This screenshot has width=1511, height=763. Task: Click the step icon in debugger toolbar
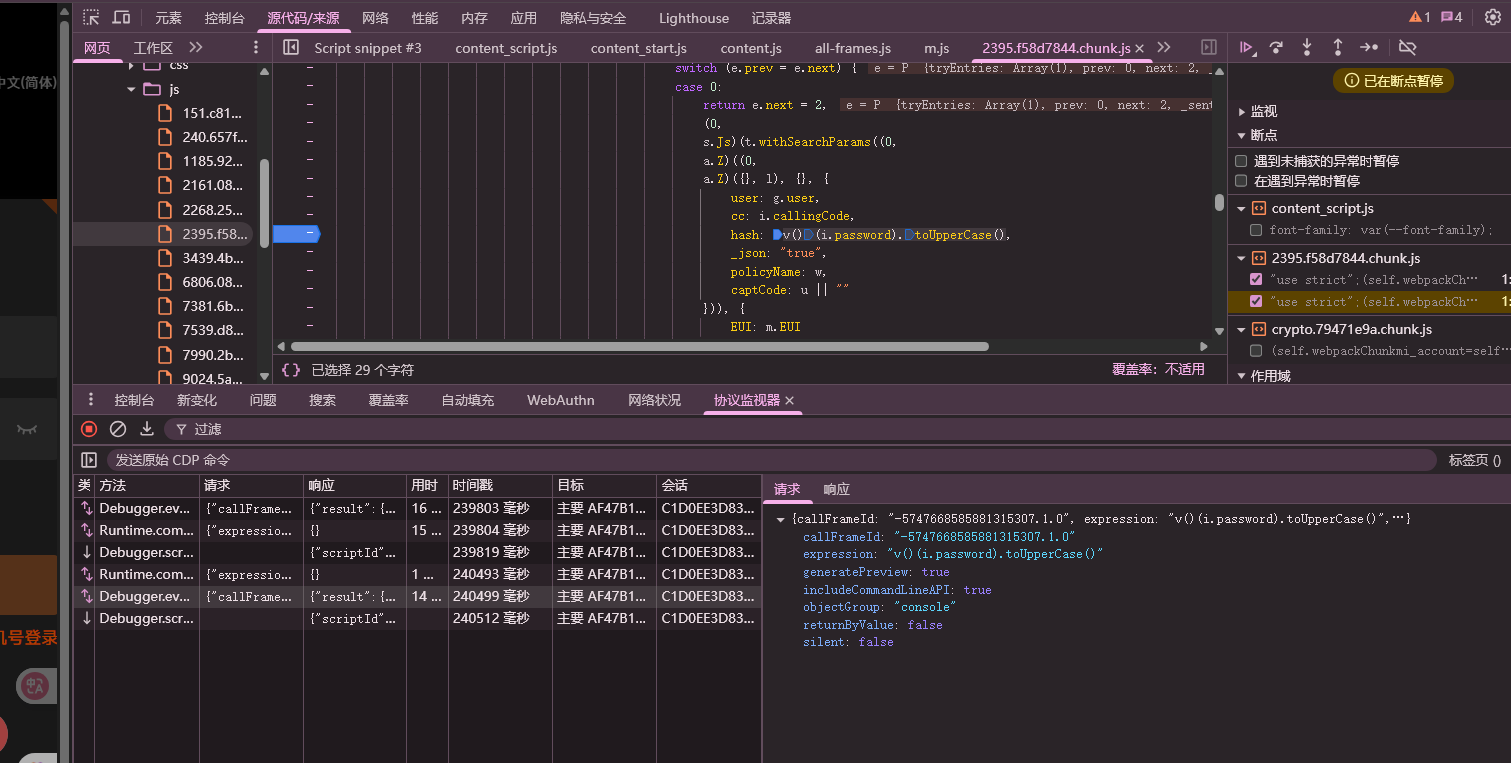[1368, 47]
